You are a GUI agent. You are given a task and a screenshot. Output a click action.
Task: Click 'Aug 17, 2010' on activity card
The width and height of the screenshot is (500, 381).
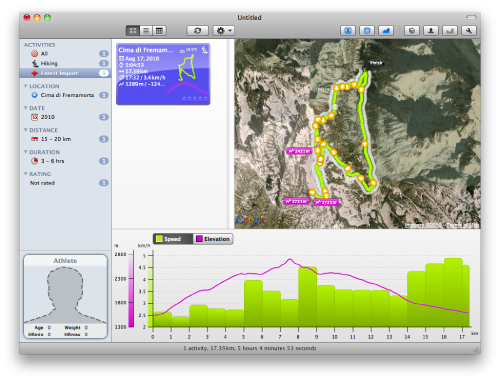coord(142,59)
